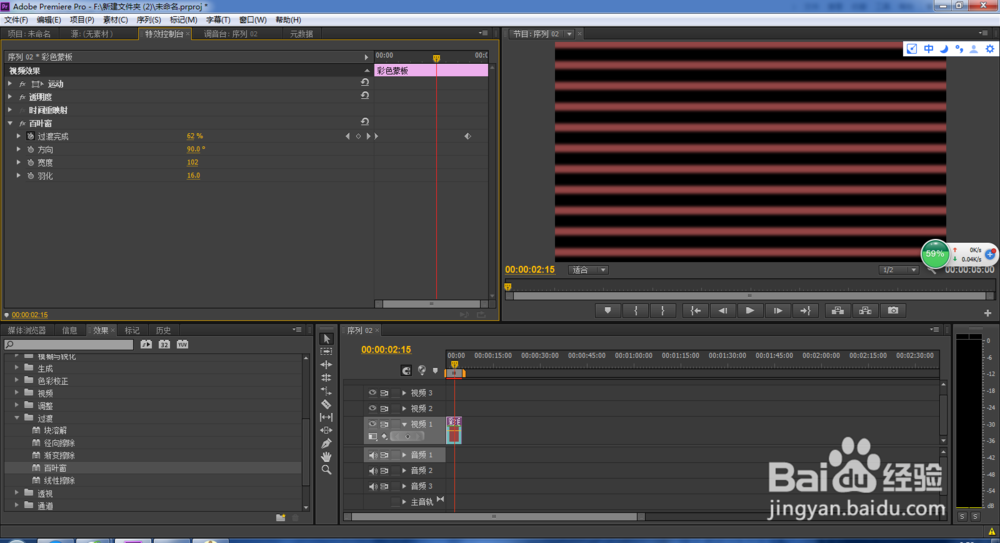Image resolution: width=1000 pixels, height=543 pixels.
Task: Select the Hand tool
Action: tap(327, 456)
